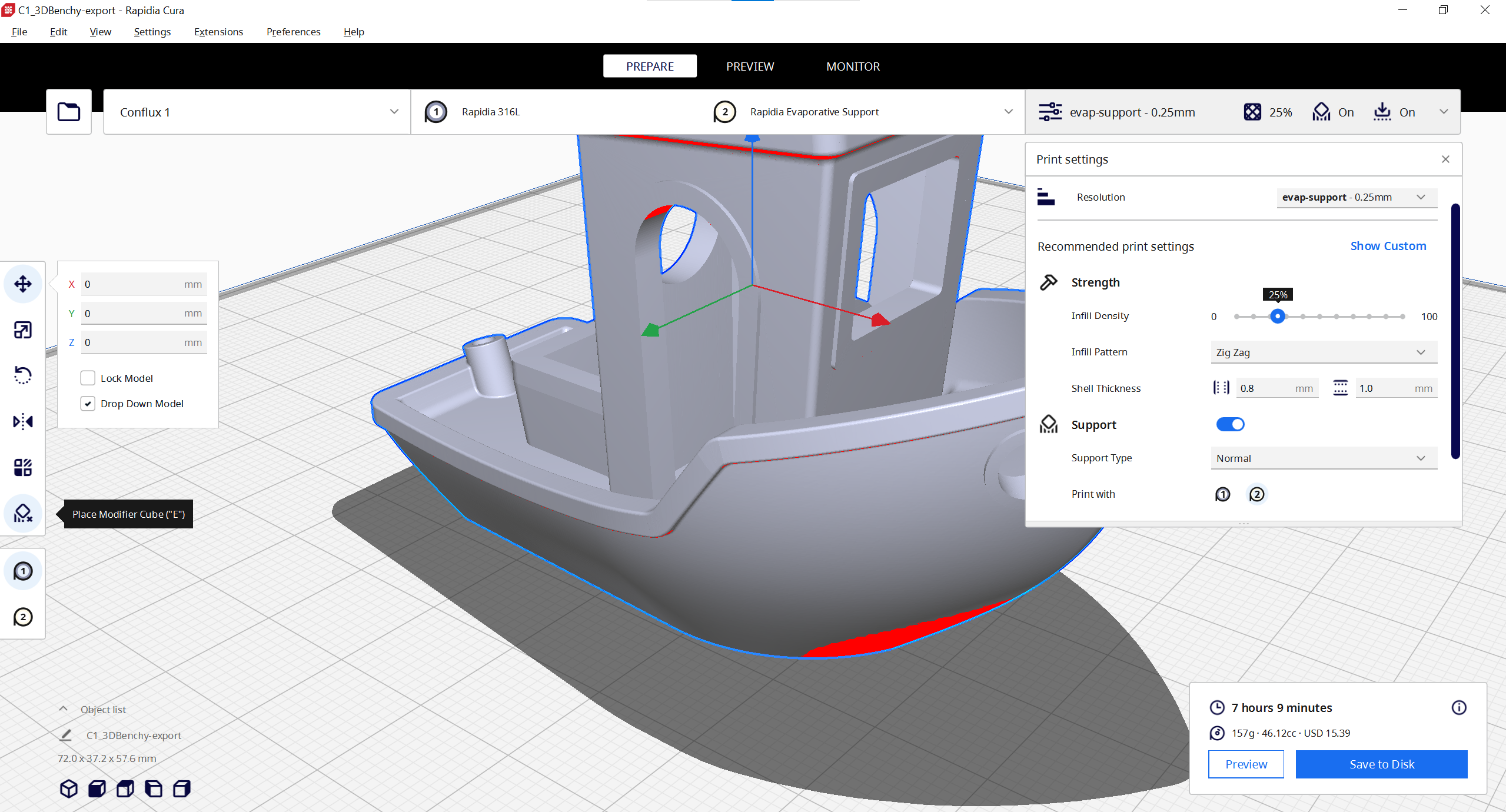
Task: Select the Scale tool icon
Action: 23,330
